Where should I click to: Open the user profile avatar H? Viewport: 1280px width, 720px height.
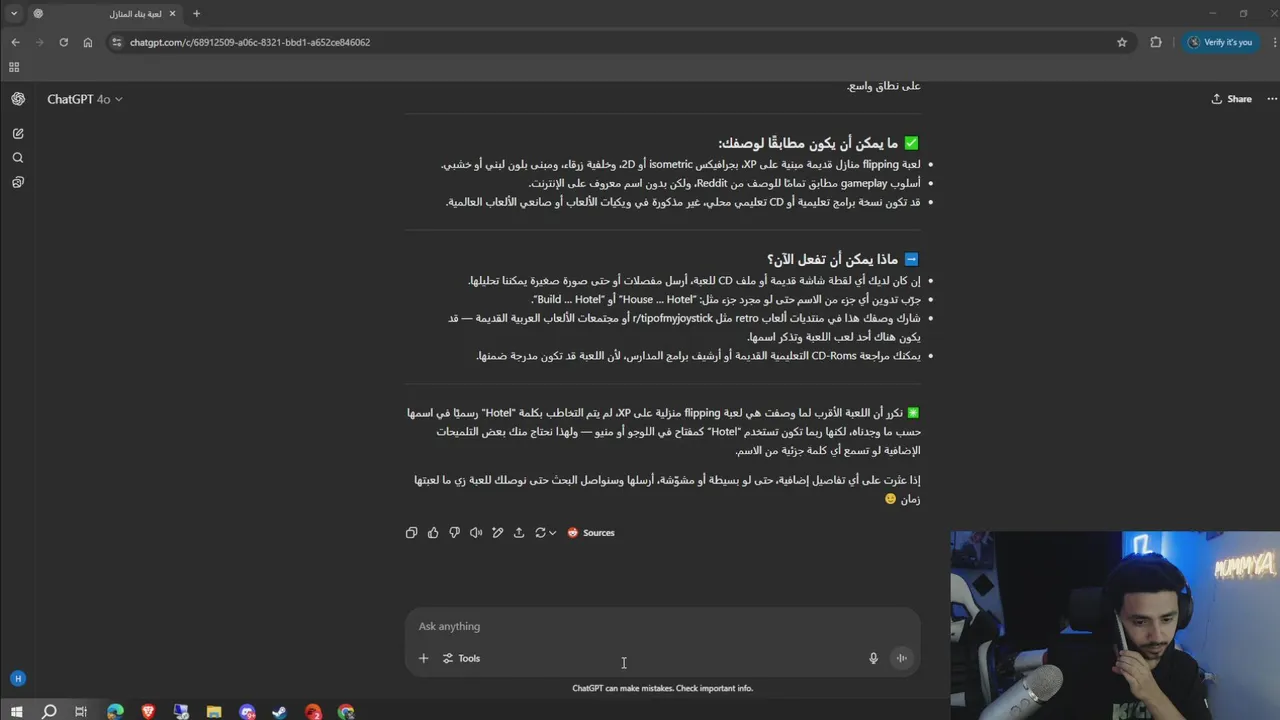pos(17,679)
